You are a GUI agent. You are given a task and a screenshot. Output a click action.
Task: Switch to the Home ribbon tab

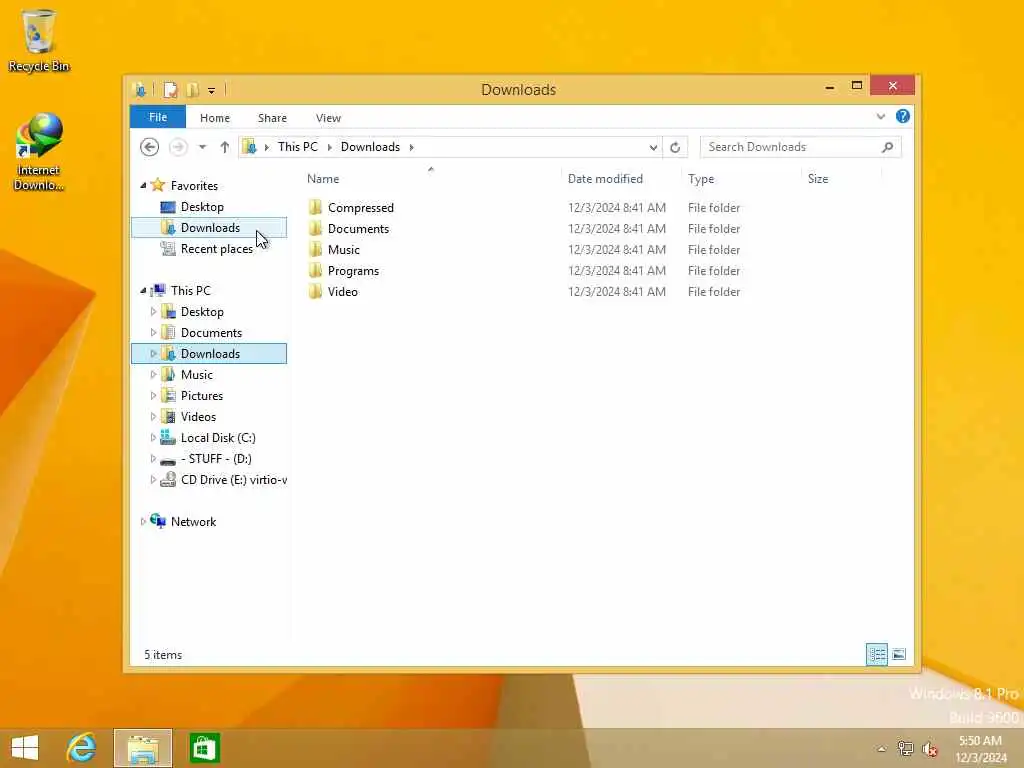215,118
